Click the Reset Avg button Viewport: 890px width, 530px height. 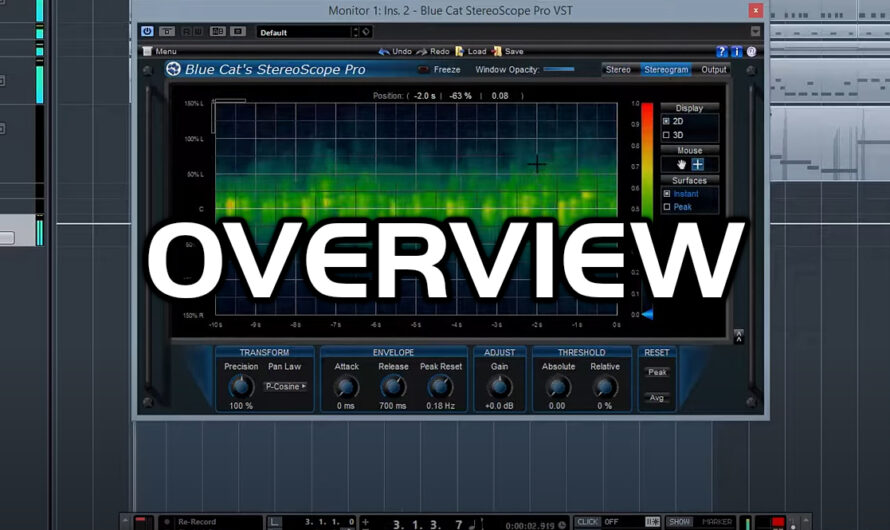[x=657, y=398]
